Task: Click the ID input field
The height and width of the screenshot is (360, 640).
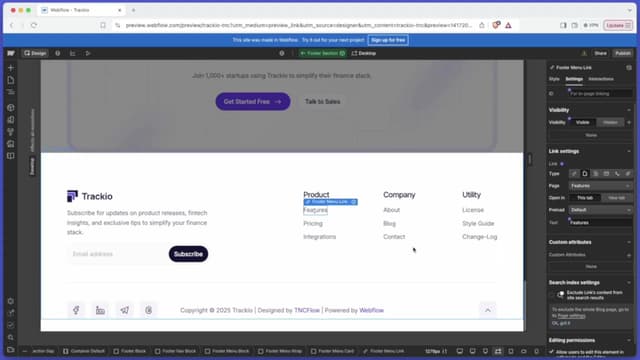Action: pos(600,93)
